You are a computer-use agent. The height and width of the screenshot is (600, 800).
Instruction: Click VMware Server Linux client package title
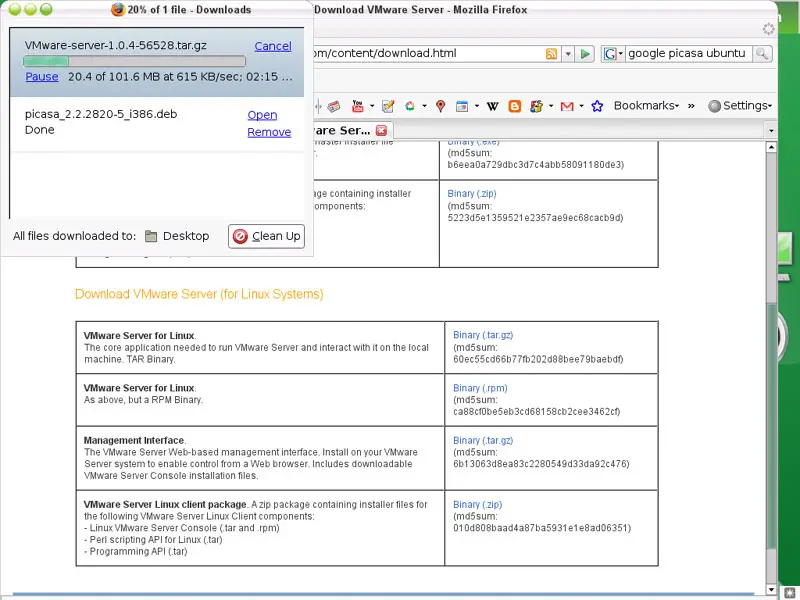(x=165, y=505)
